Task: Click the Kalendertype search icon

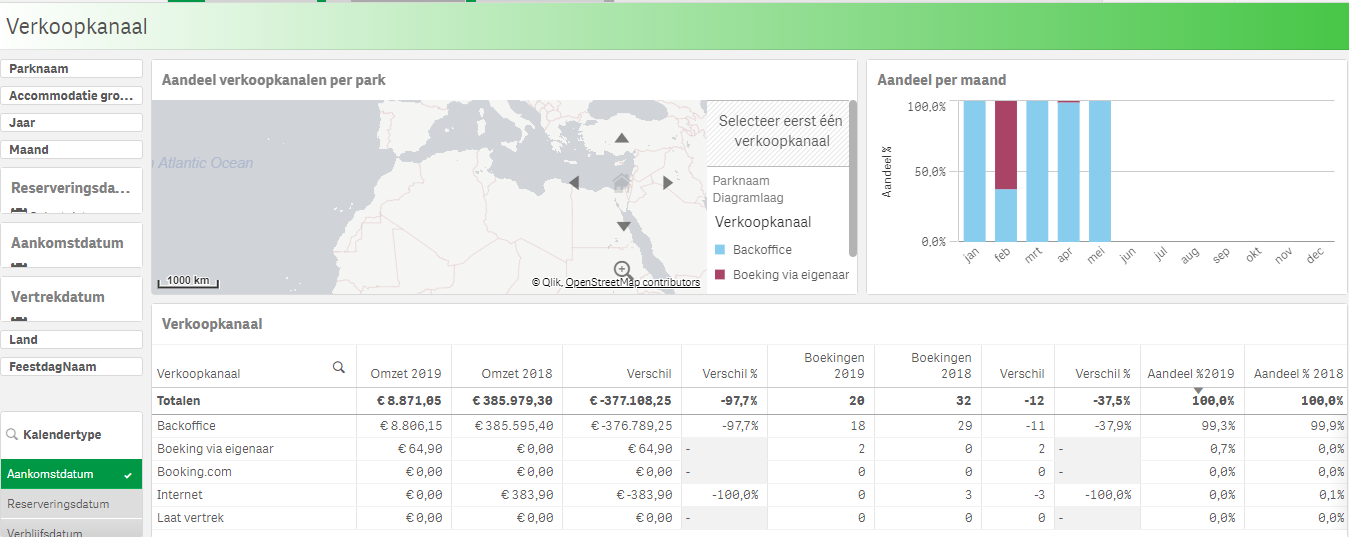Action: (x=12, y=435)
